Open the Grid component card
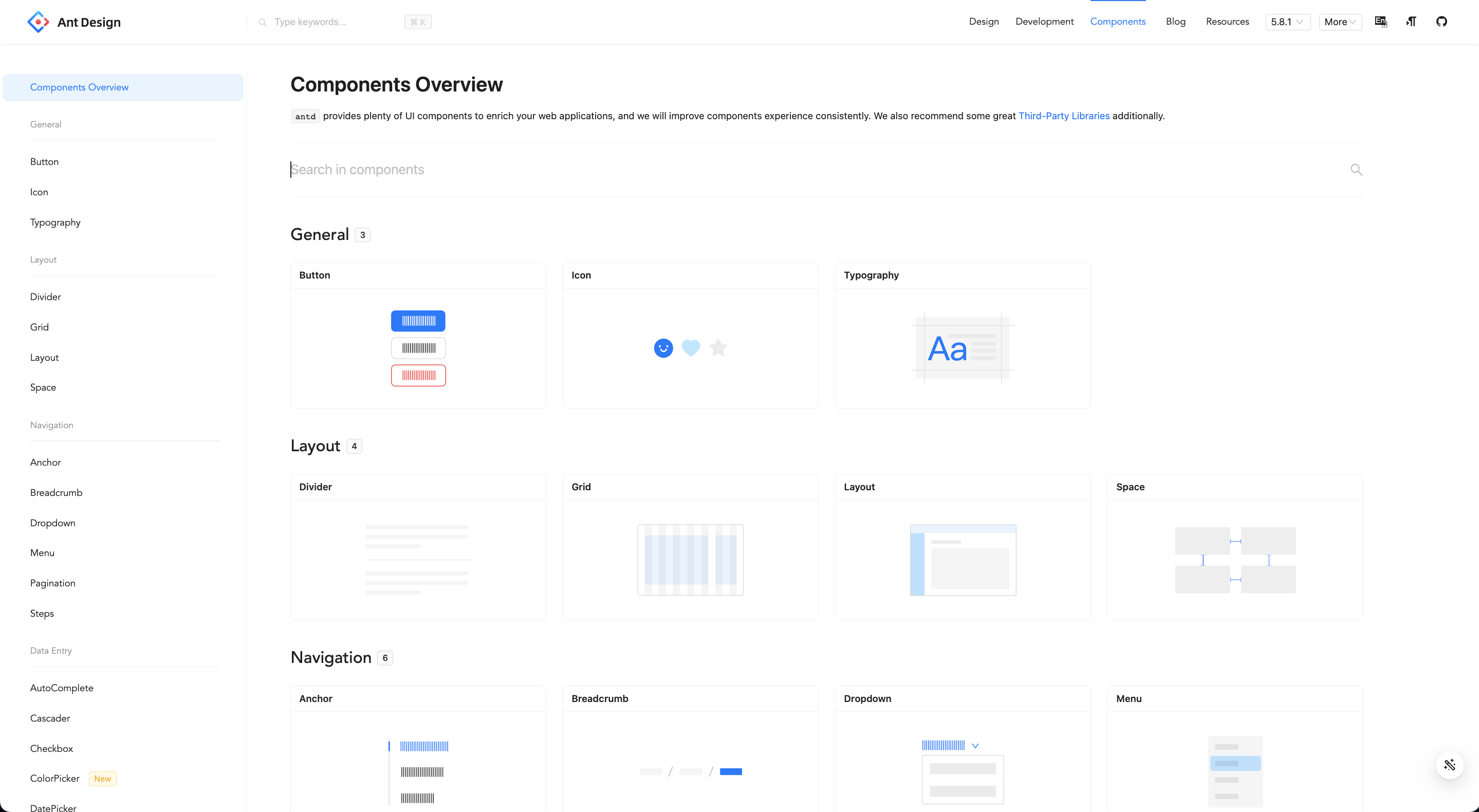The image size is (1479, 812). (x=690, y=547)
